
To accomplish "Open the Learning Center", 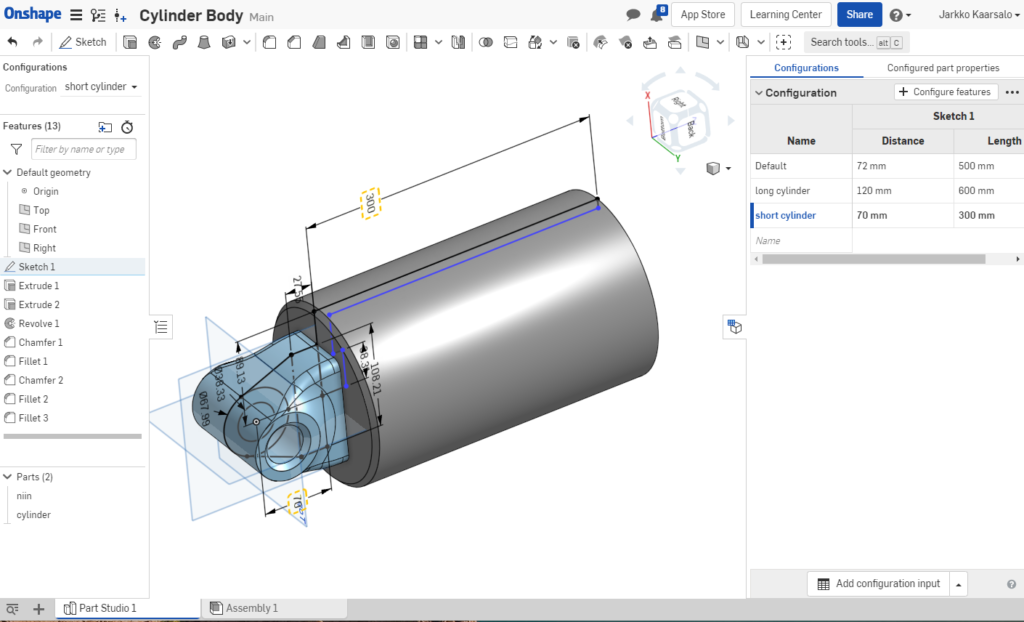I will point(786,14).
